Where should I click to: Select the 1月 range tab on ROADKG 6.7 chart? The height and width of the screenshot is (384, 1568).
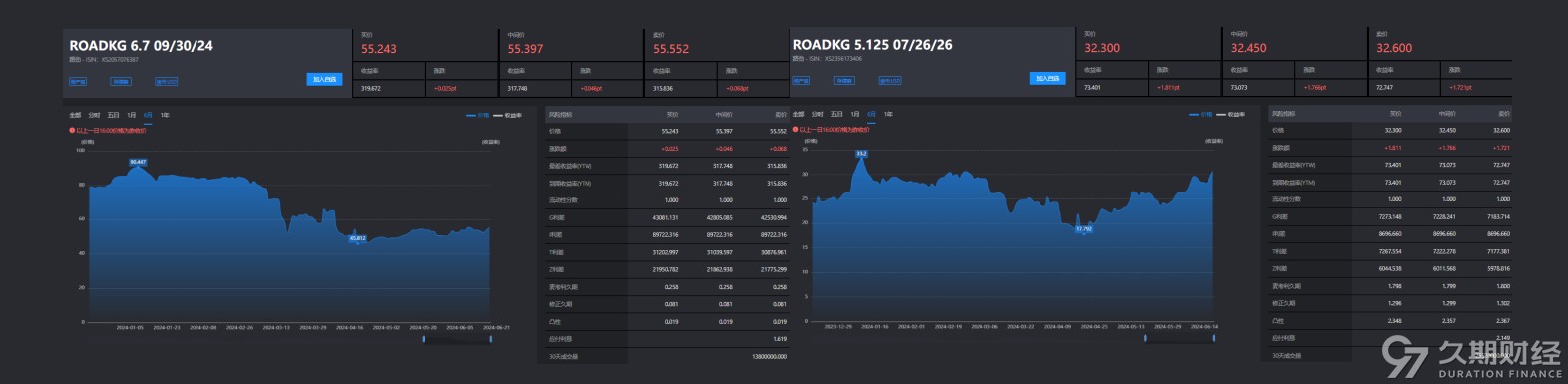pyautogui.click(x=131, y=115)
